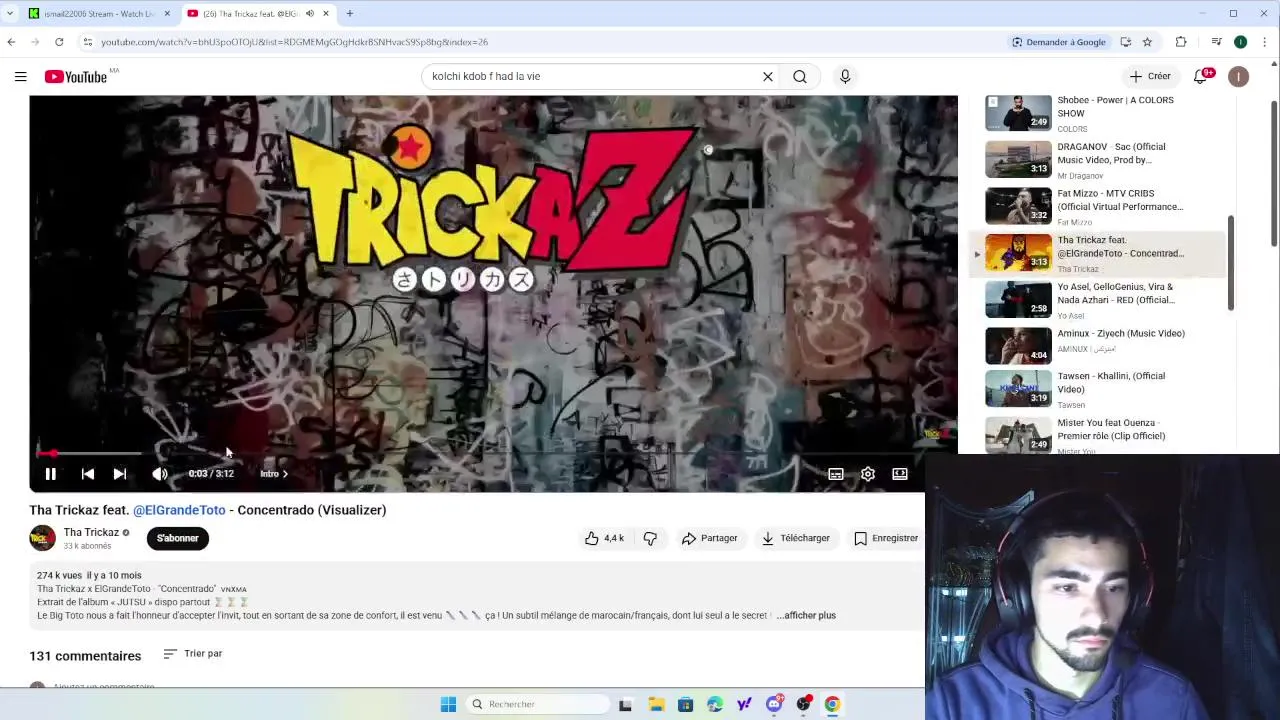
Task: Open Microsoft Edge from the taskbar
Action: [x=714, y=704]
